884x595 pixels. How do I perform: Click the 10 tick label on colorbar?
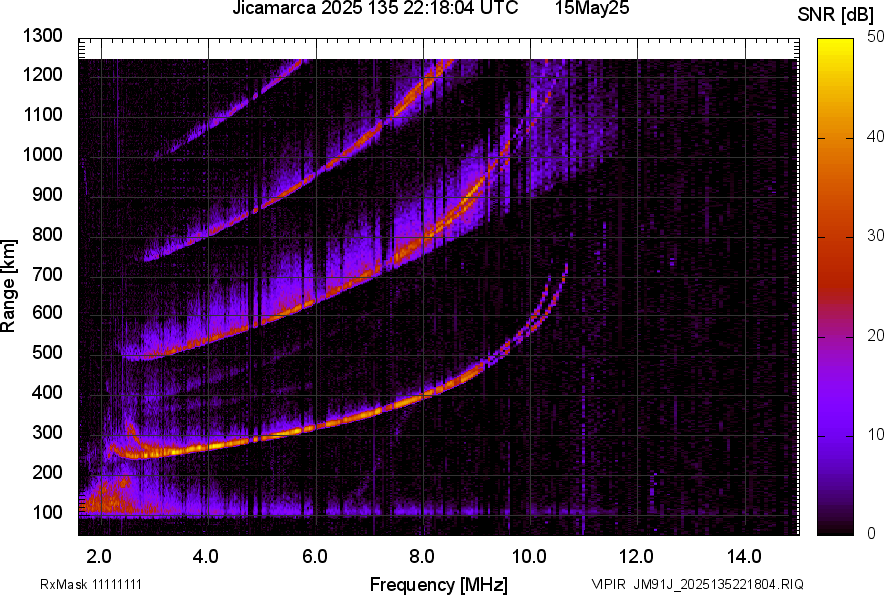[876, 434]
